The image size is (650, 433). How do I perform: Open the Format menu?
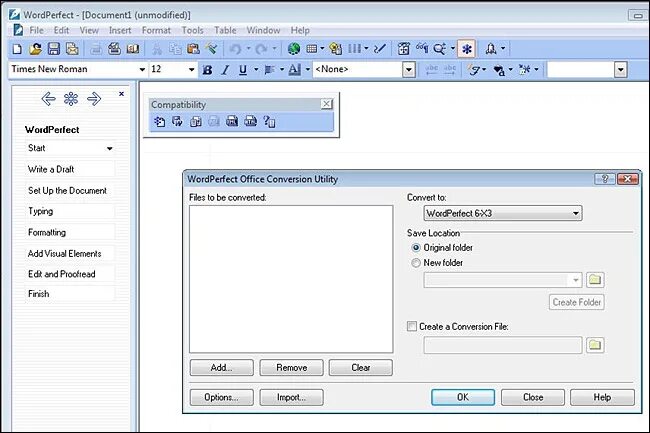point(156,30)
